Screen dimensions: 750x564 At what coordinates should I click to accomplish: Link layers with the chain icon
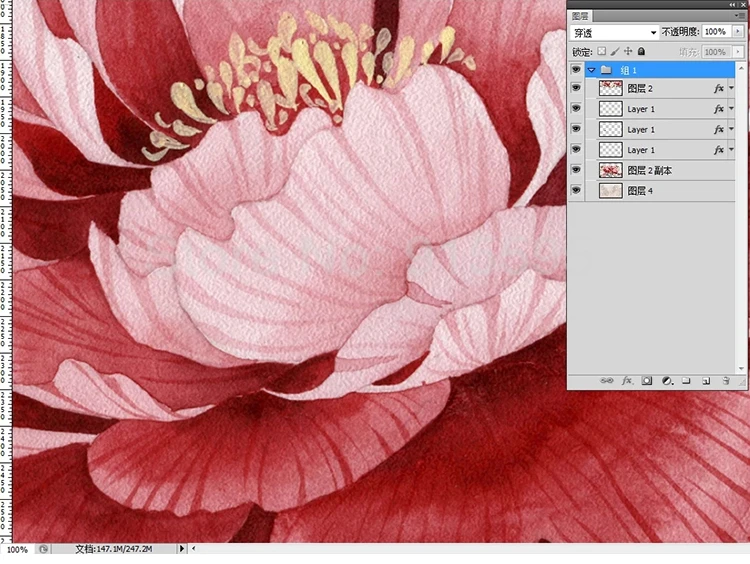tap(607, 381)
